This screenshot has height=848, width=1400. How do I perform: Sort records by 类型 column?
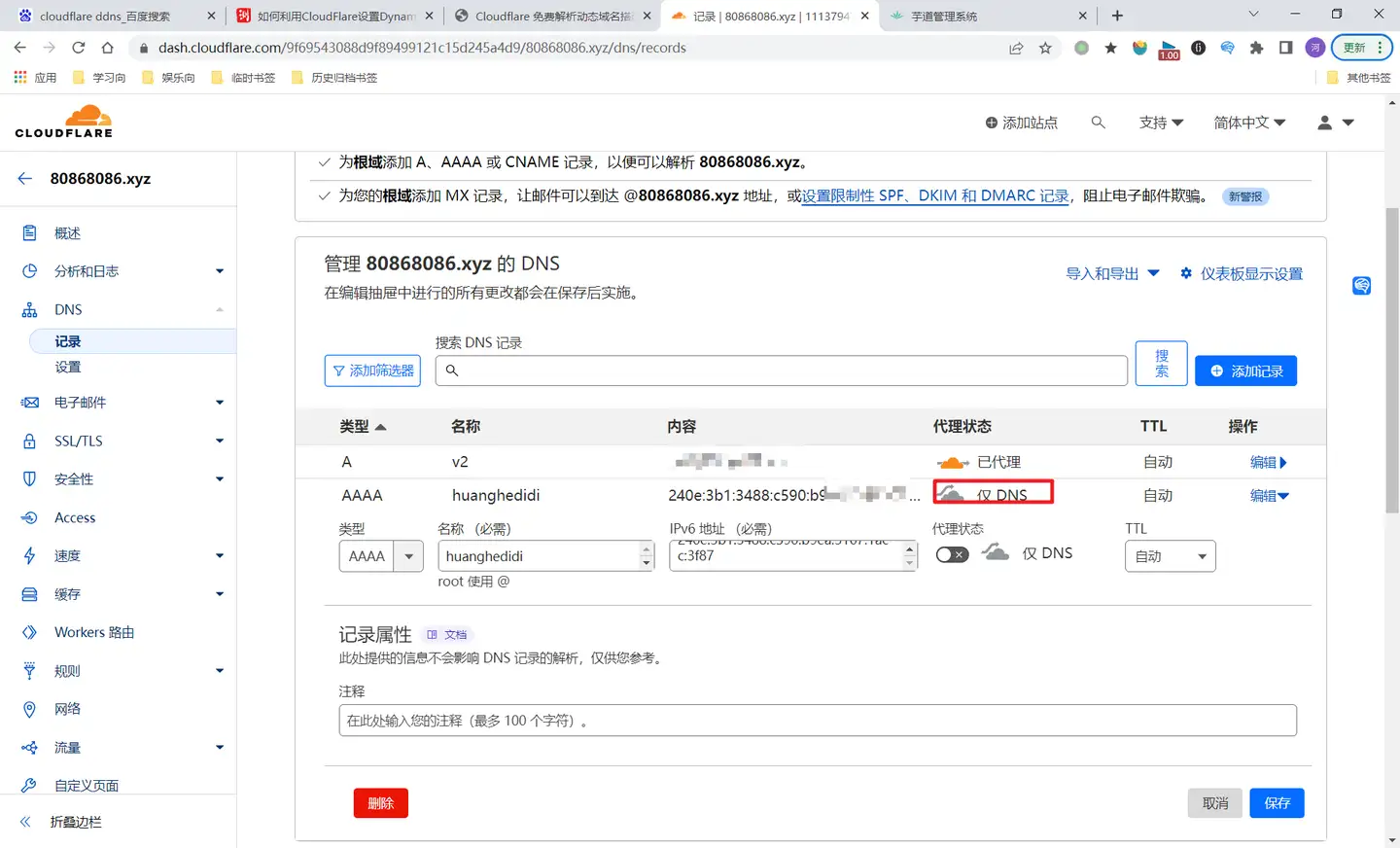363,426
